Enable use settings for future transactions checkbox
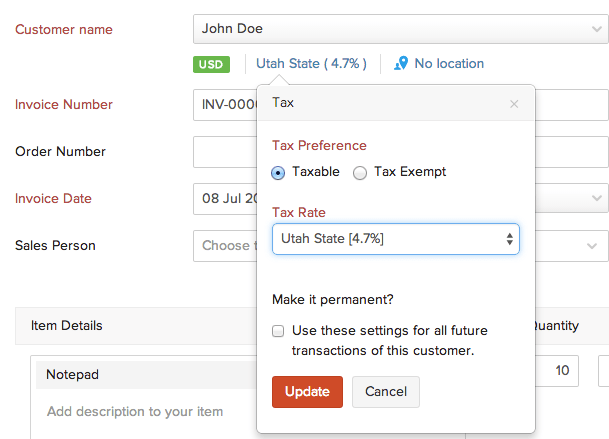Screen dimensions: 609x439 278,331
